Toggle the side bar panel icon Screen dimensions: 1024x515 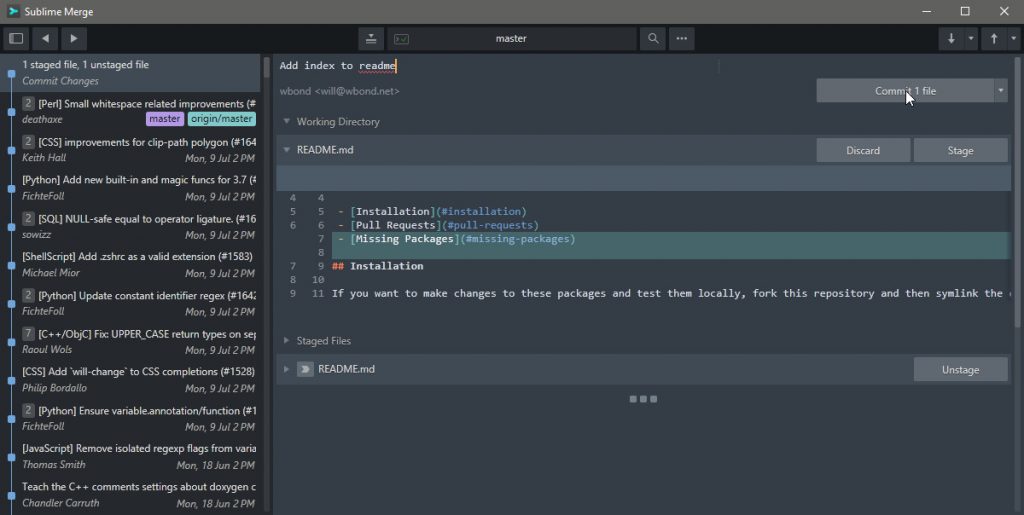click(x=16, y=39)
